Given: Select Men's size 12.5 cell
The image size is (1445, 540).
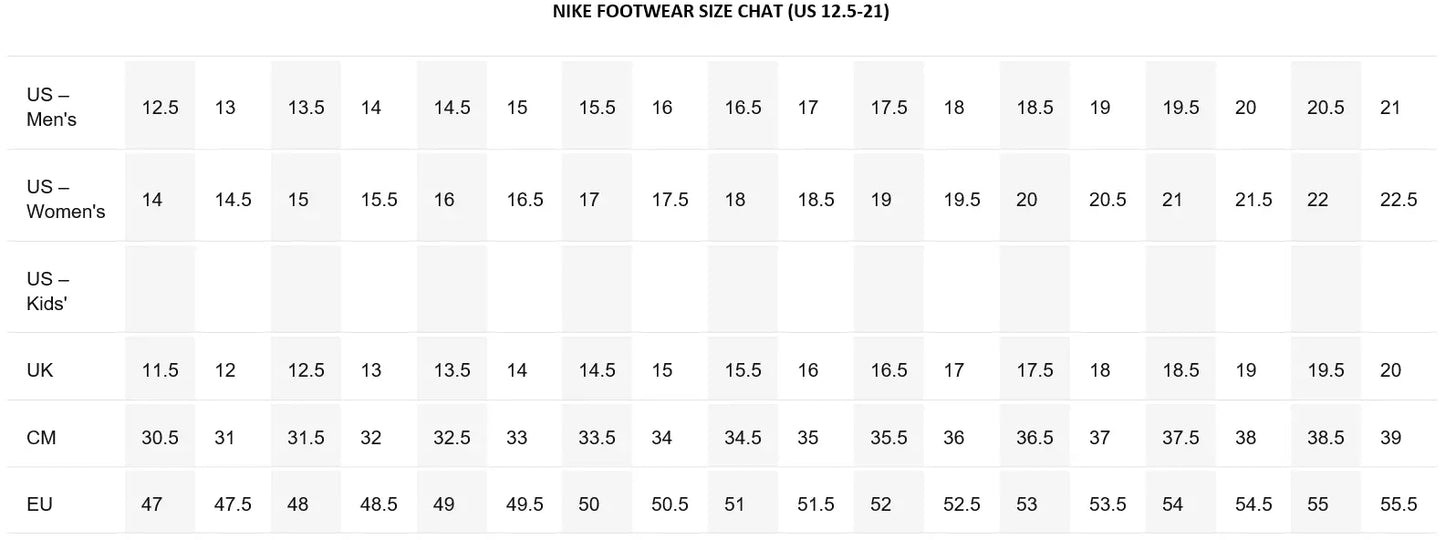Looking at the screenshot, I should 160,107.
